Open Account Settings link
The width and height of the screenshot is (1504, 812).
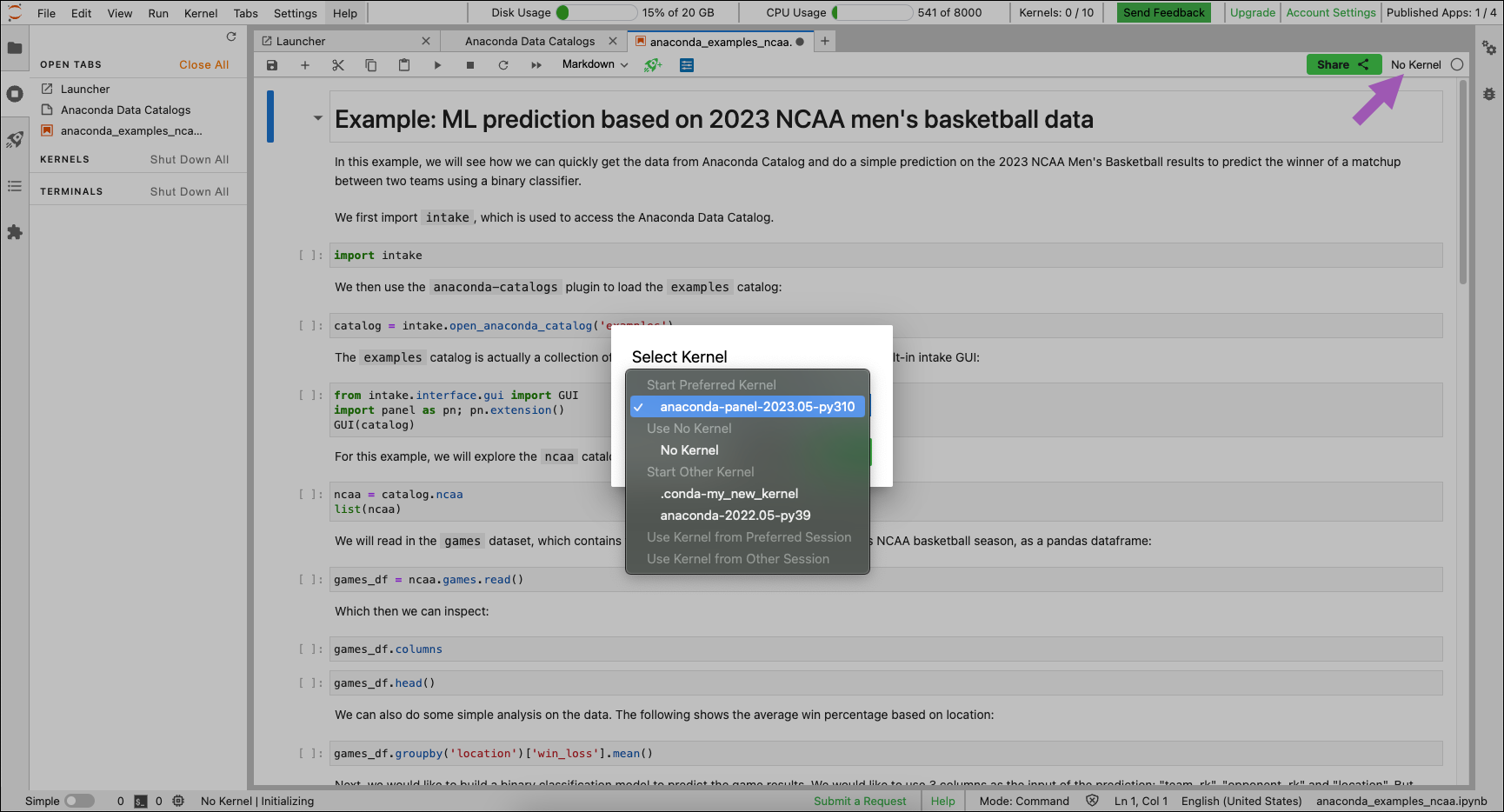point(1331,12)
